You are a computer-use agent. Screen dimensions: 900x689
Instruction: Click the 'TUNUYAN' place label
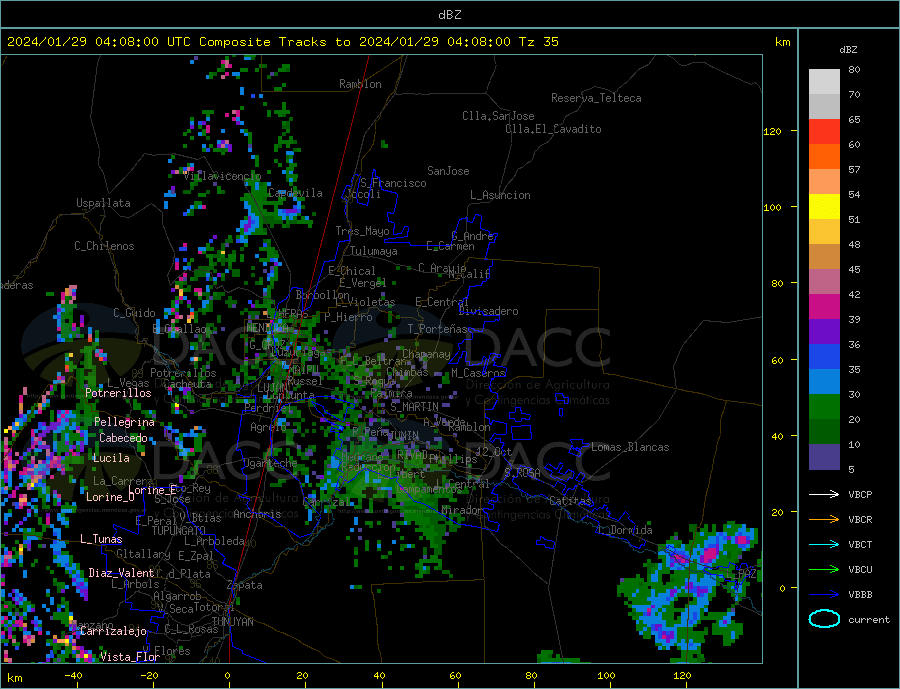[x=232, y=622]
